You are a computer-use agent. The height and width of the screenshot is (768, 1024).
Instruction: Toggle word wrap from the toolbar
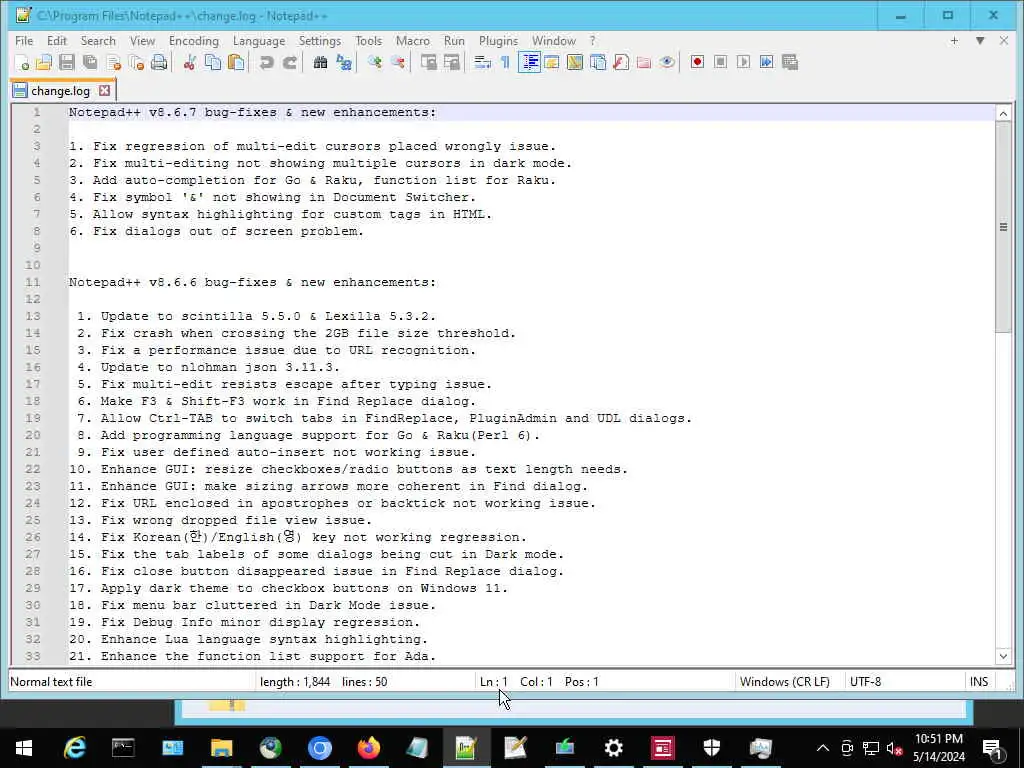click(483, 63)
